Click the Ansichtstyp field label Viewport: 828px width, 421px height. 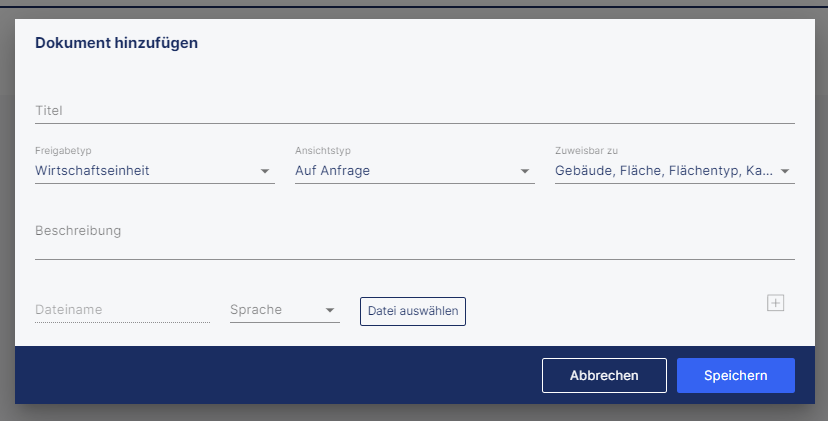(x=317, y=150)
